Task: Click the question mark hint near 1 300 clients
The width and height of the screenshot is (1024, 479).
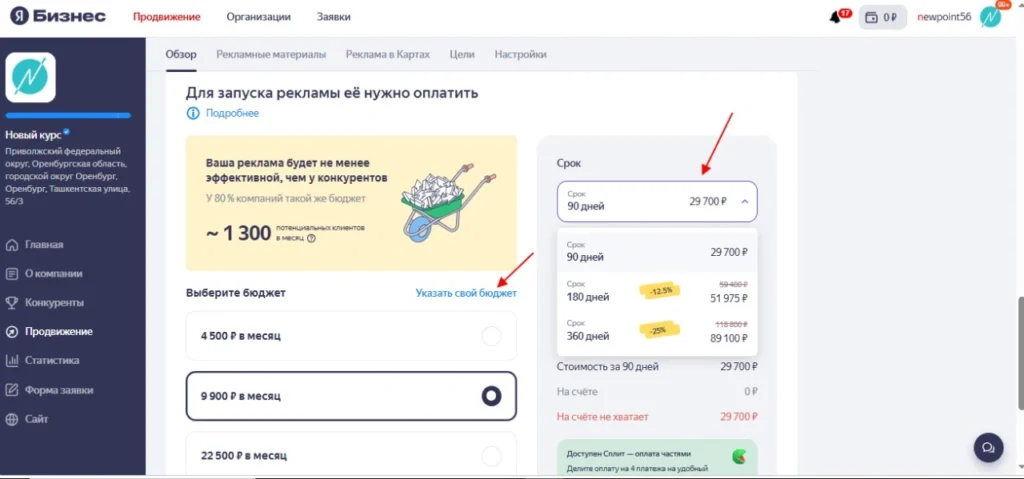Action: (x=311, y=239)
